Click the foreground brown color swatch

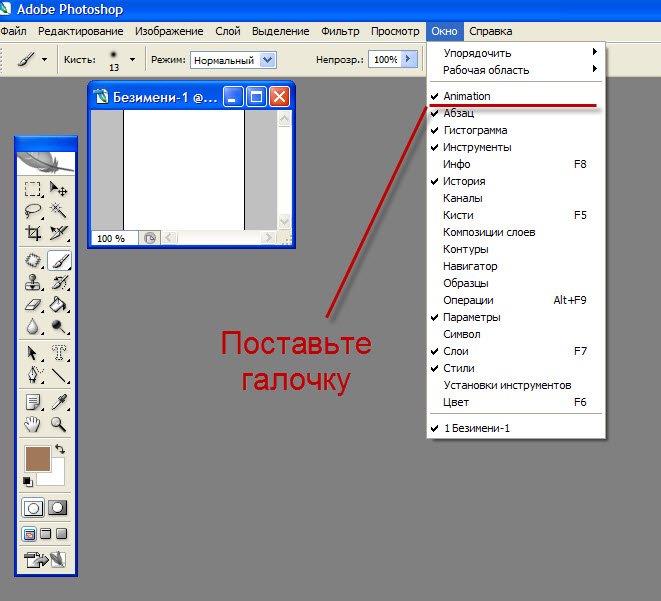click(x=37, y=458)
